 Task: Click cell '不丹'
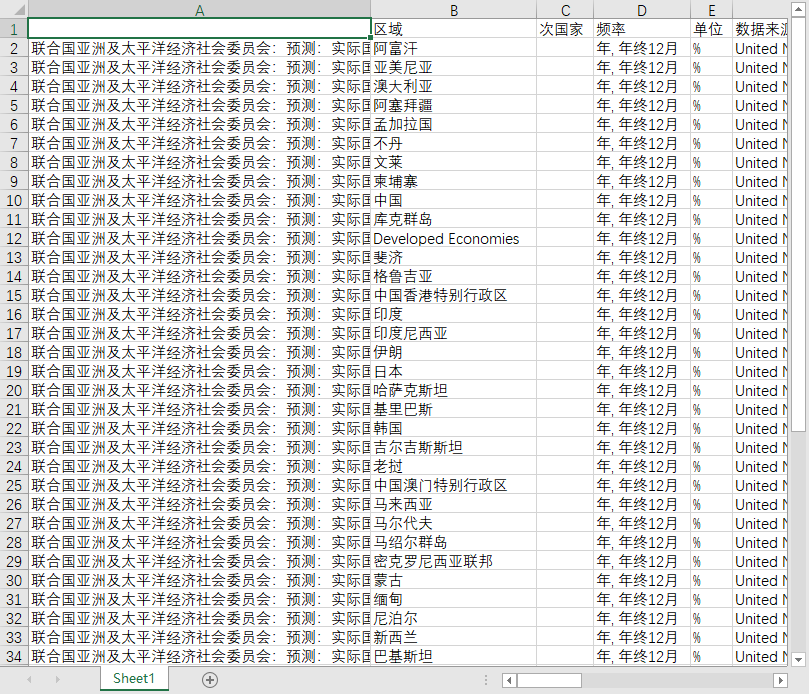[x=454, y=143]
